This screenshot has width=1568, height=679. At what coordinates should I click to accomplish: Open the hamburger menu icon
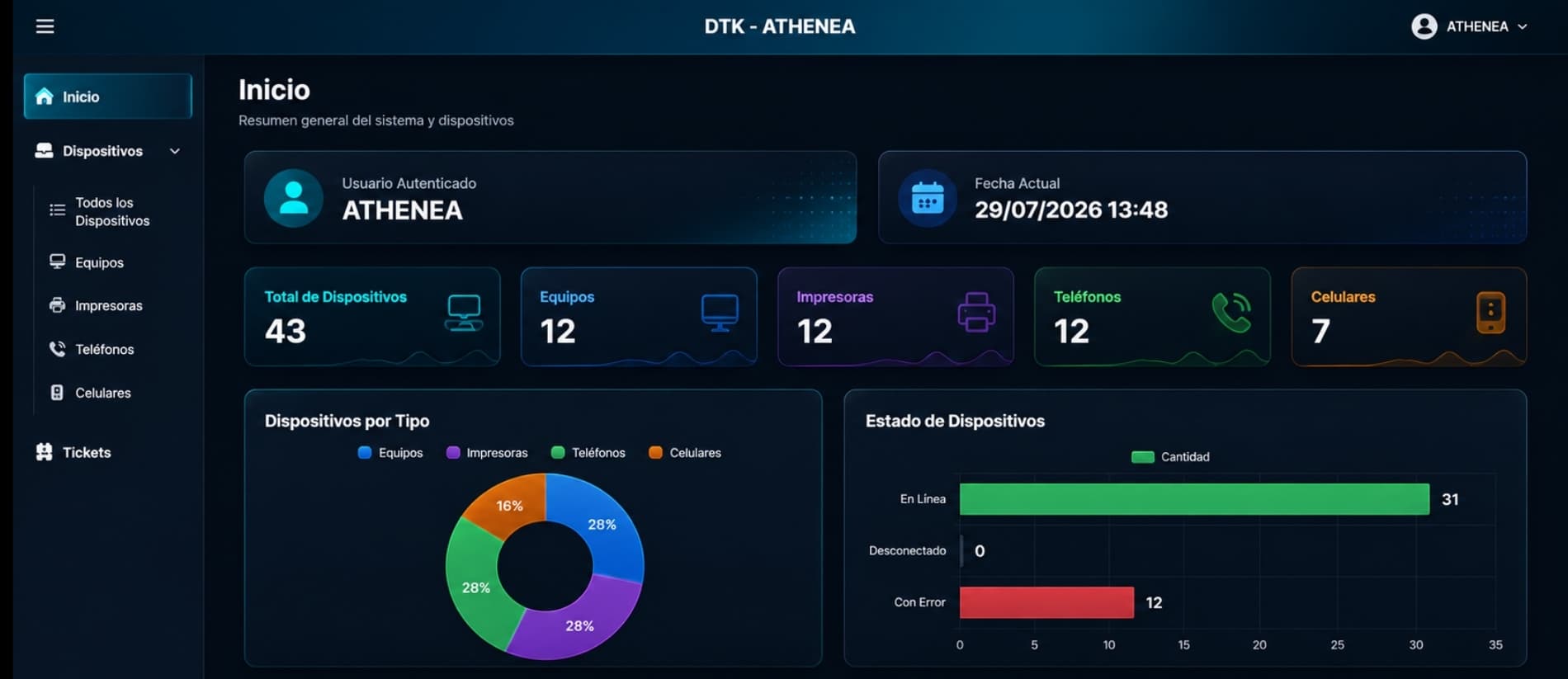point(45,26)
